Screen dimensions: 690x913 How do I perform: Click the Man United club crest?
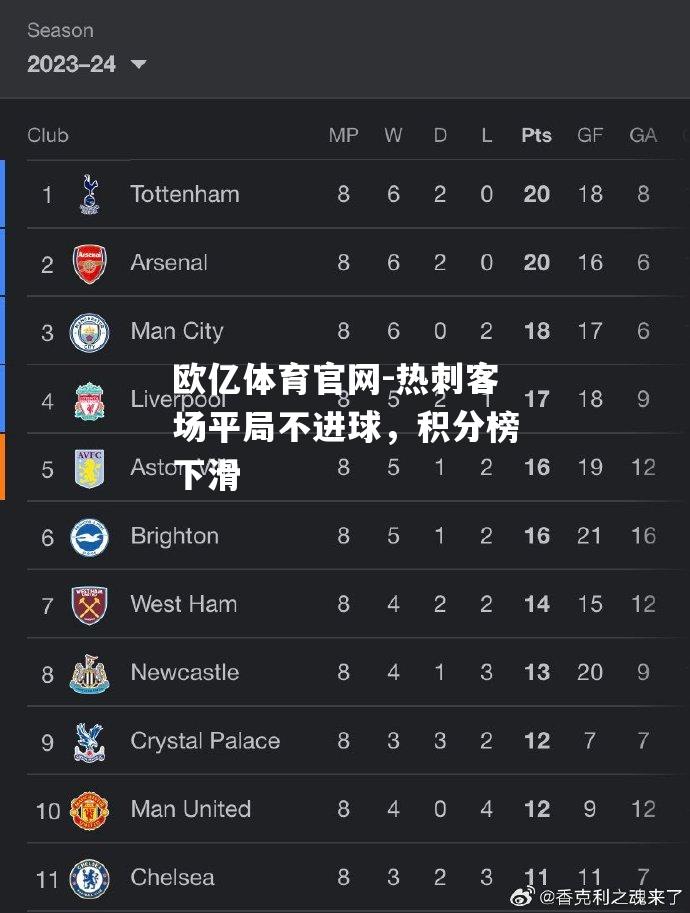89,809
